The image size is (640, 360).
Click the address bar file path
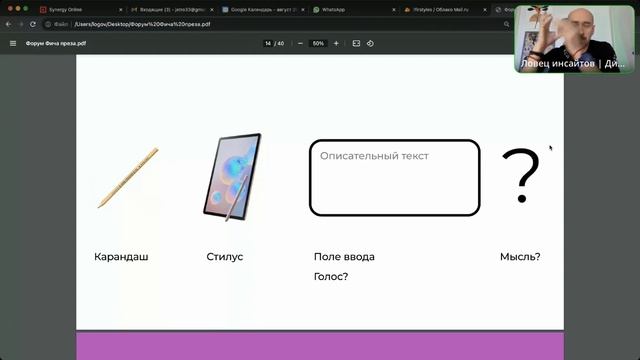[142, 24]
